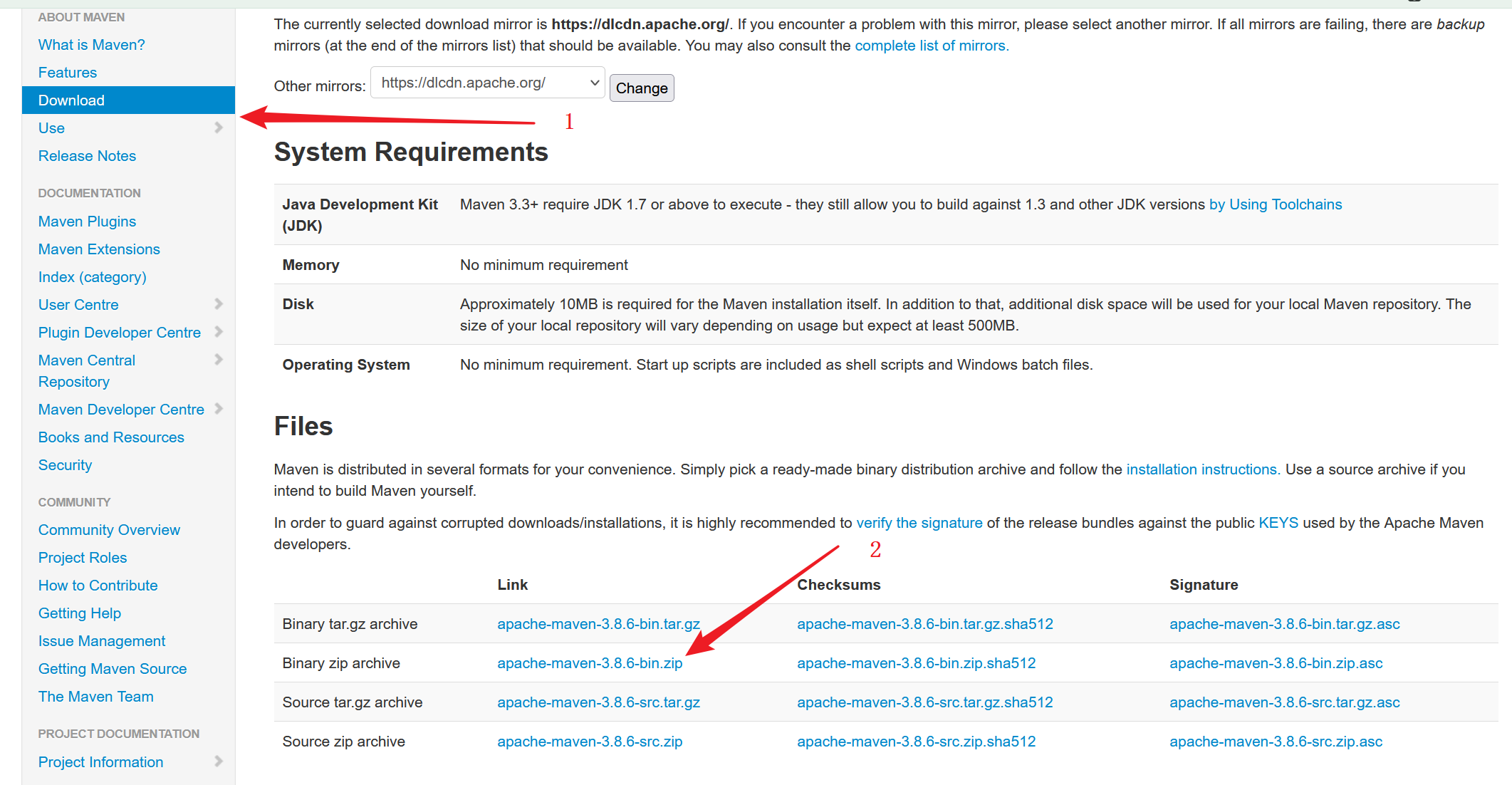The height and width of the screenshot is (785, 1512).
Task: Open the Plugin Developer Centre link
Action: pyautogui.click(x=120, y=333)
